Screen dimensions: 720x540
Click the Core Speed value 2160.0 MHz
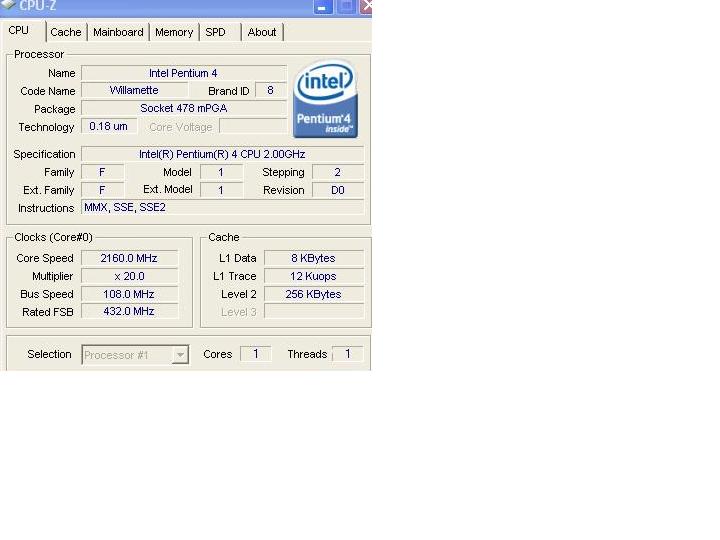129,258
